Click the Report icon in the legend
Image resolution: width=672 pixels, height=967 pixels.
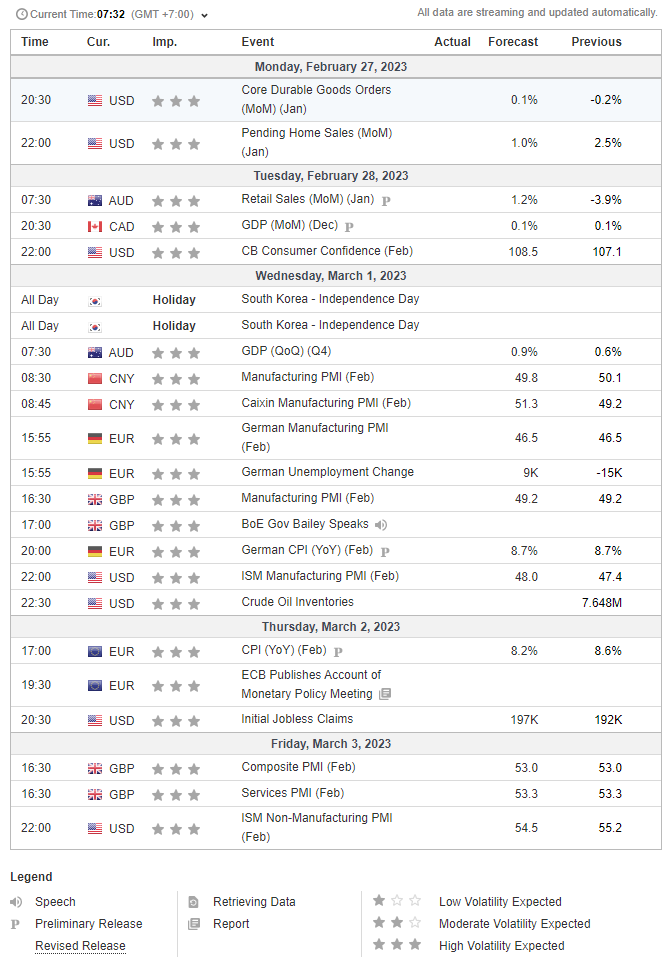click(x=193, y=924)
